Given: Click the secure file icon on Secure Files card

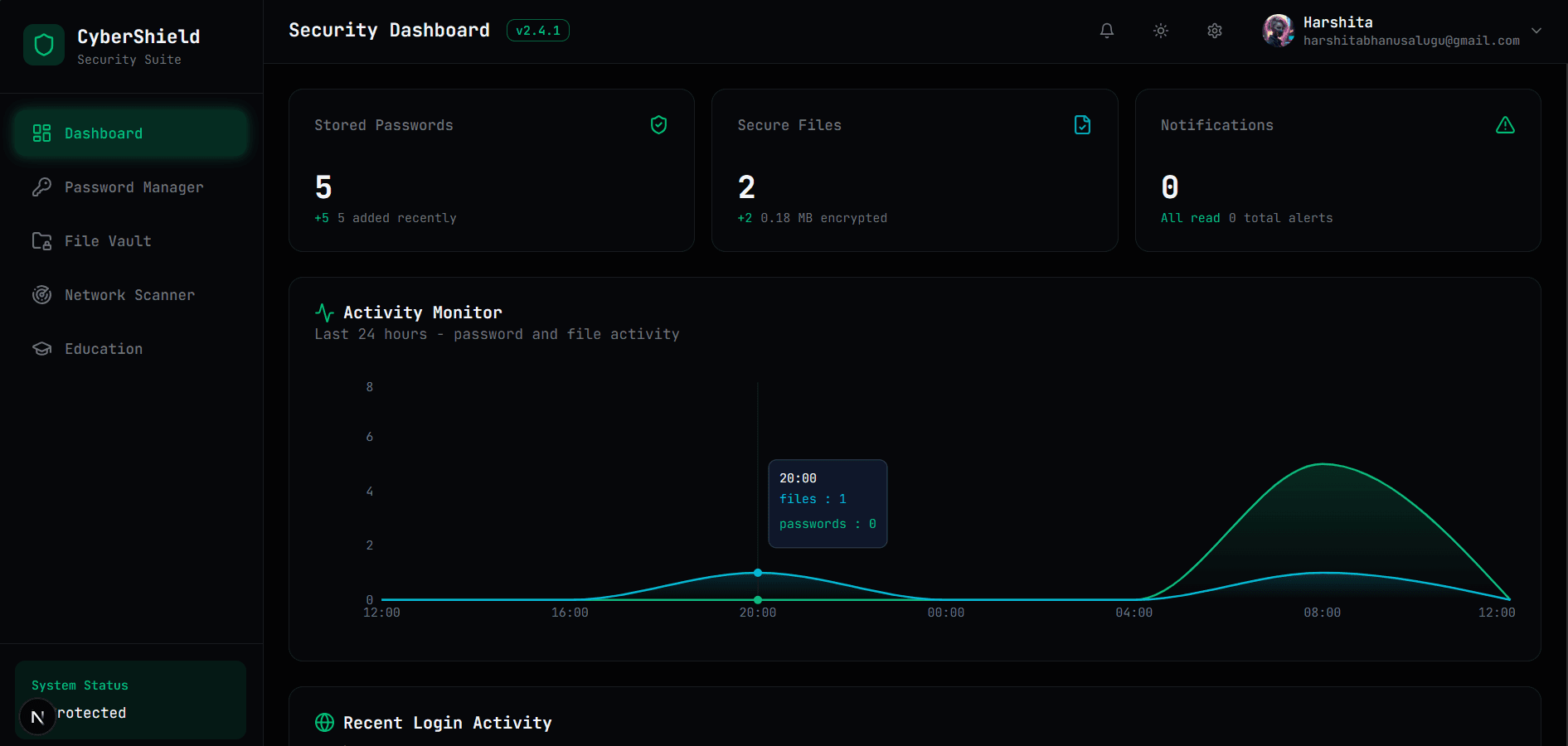Looking at the screenshot, I should pos(1082,124).
